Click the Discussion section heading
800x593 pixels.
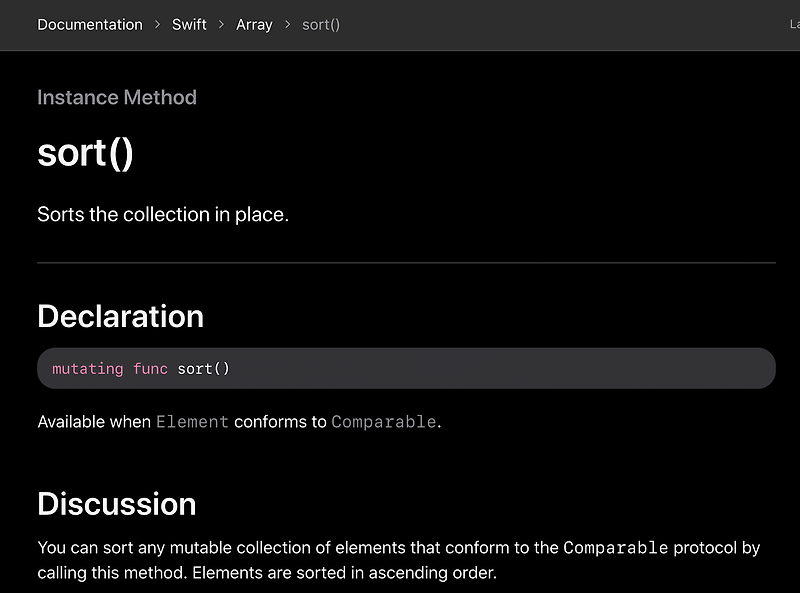(117, 504)
